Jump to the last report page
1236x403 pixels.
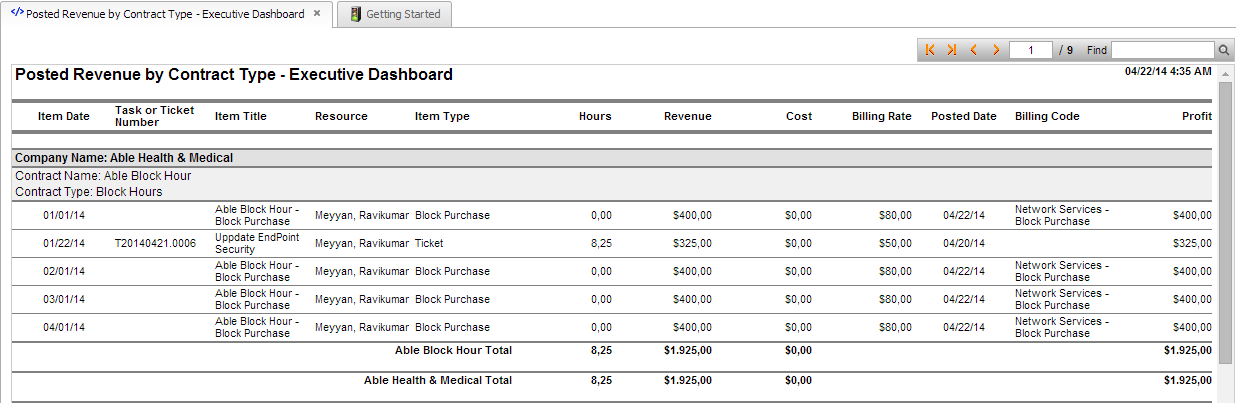[952, 50]
